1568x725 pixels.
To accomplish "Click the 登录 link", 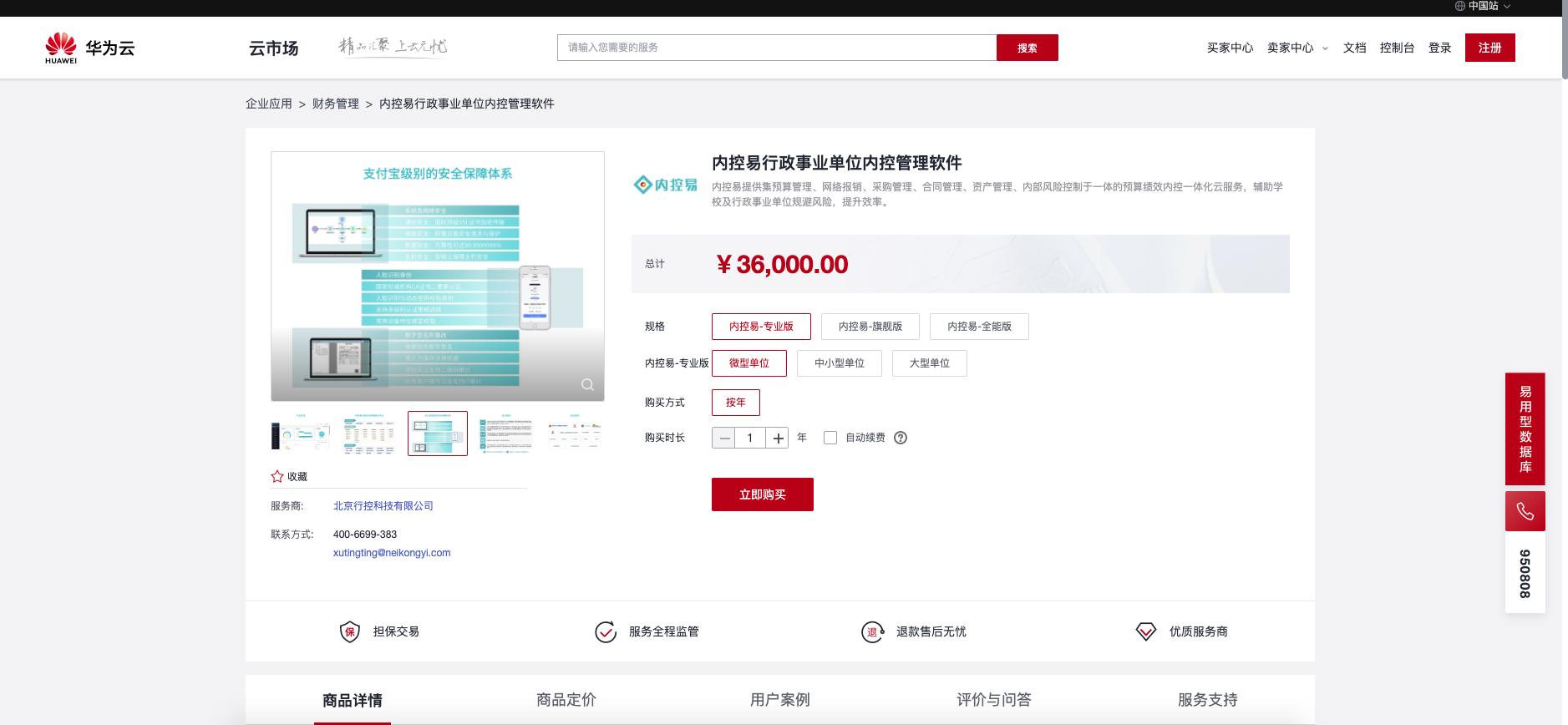I will click(1440, 48).
